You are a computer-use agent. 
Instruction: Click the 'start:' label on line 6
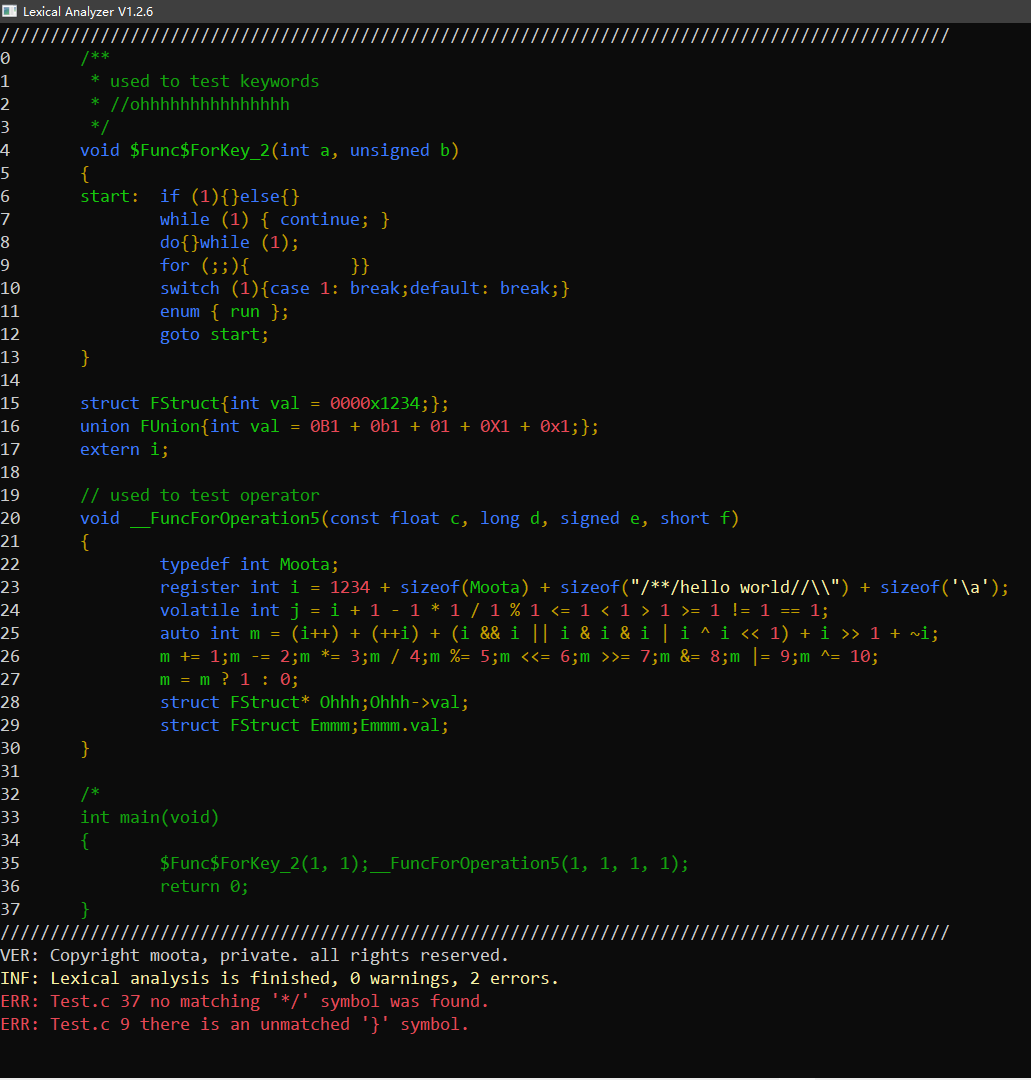[110, 196]
